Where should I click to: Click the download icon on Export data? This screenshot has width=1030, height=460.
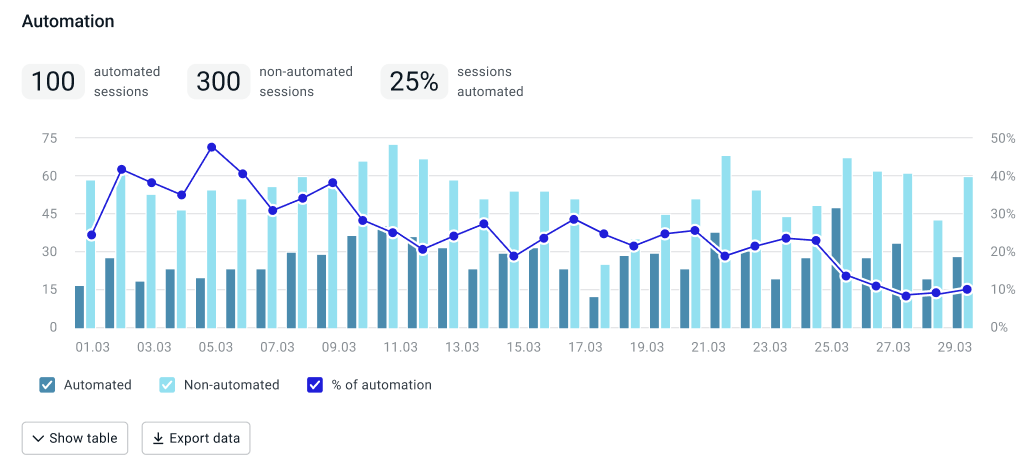158,438
